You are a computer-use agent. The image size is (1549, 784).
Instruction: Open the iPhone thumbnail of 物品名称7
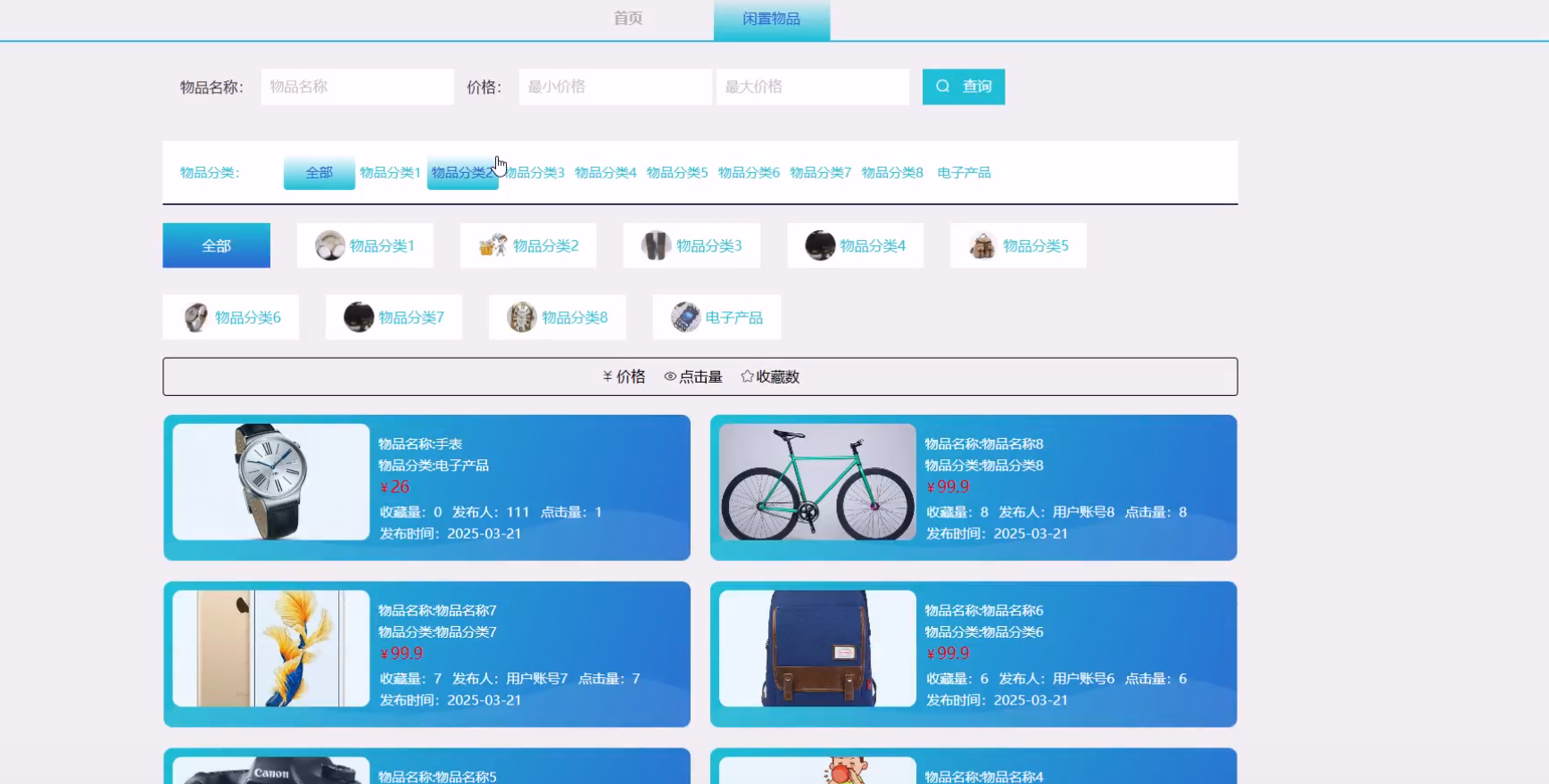[x=271, y=648]
